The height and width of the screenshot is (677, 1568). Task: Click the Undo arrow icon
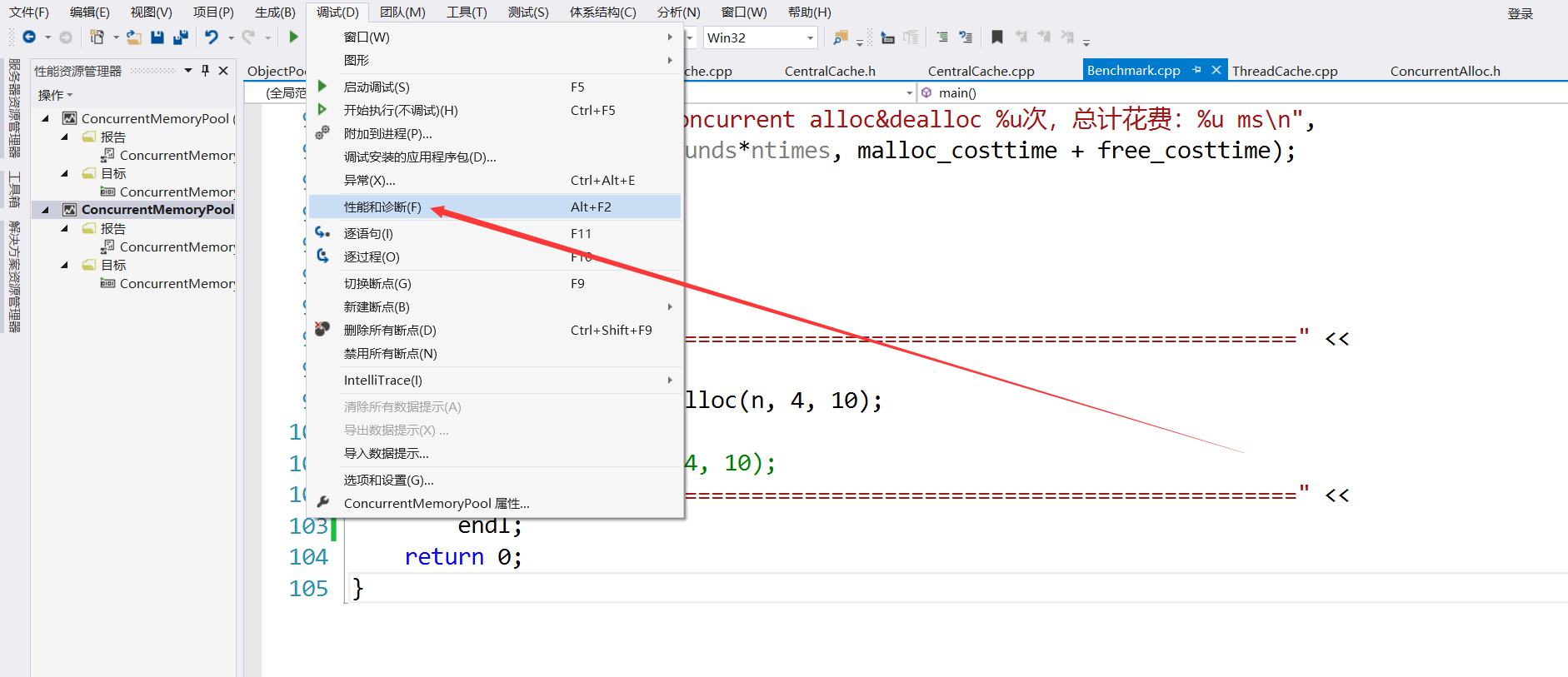tap(212, 37)
